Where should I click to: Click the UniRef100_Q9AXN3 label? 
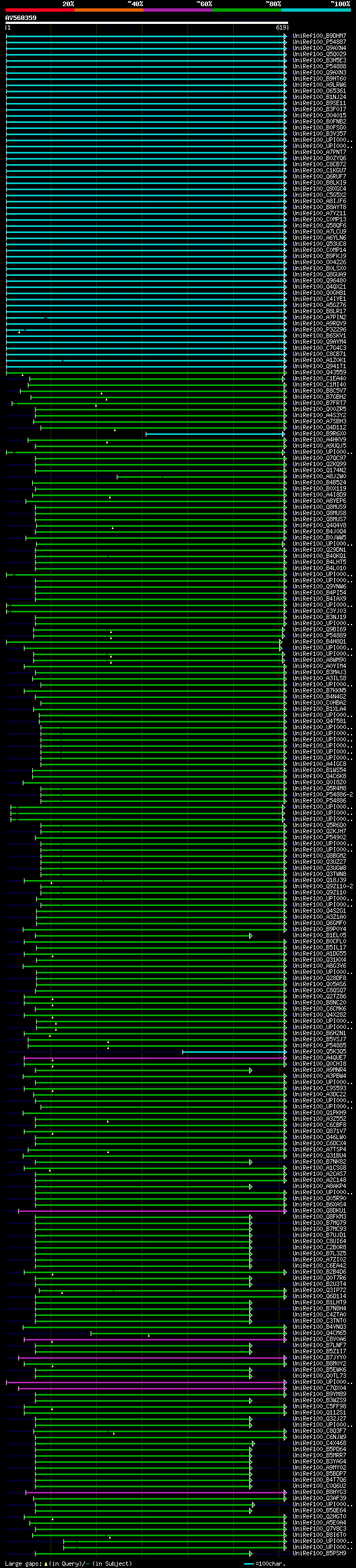pos(319,73)
